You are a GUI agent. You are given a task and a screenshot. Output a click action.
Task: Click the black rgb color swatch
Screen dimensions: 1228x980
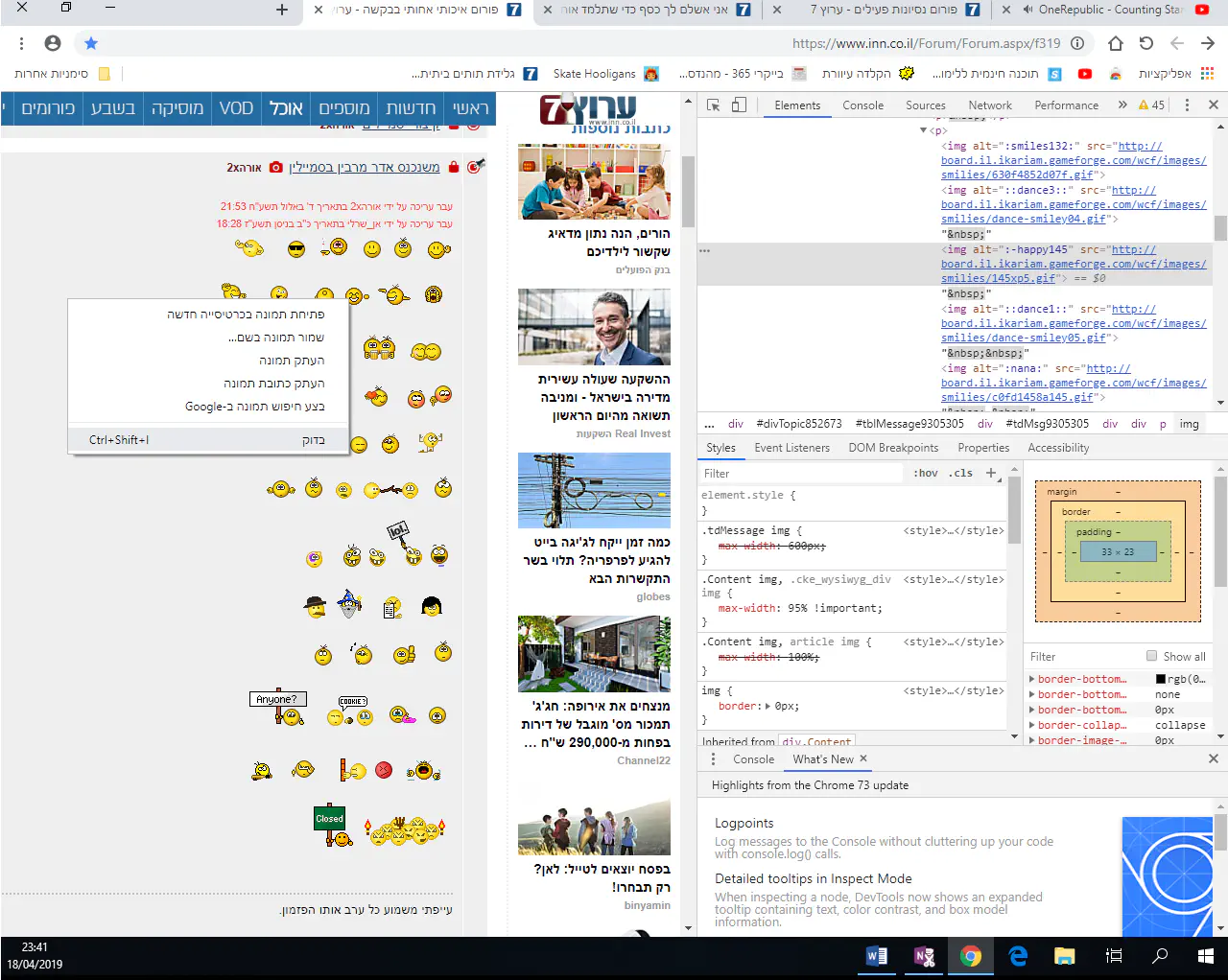(x=1160, y=679)
